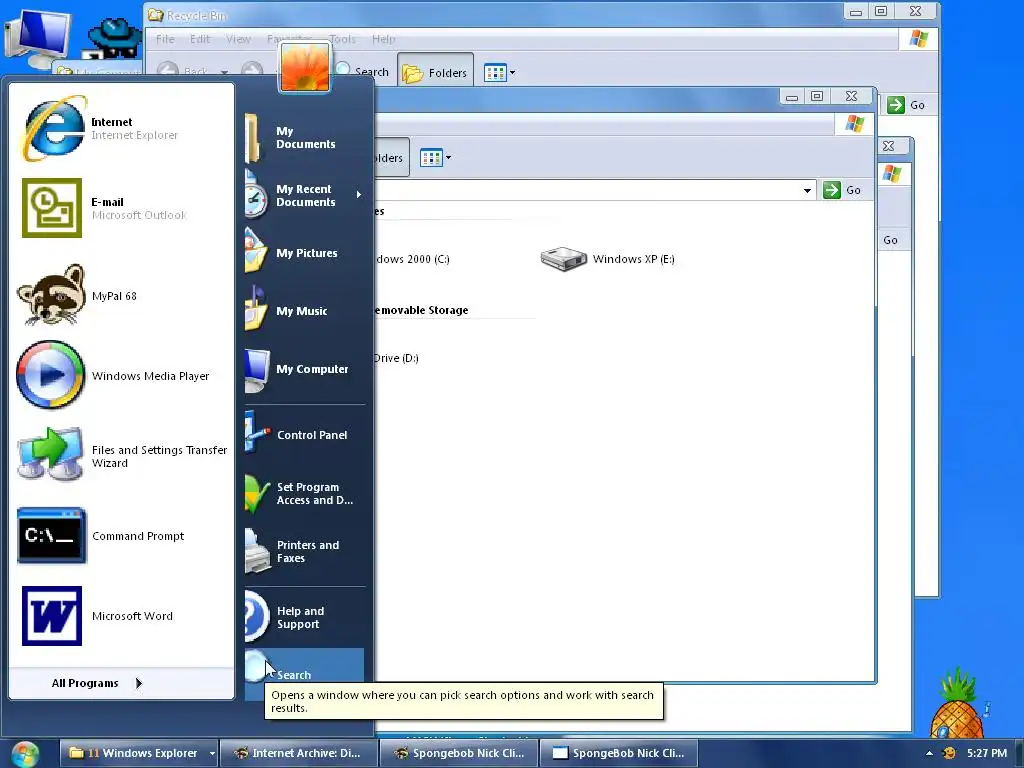Expand Windows Explorer taskbar group arrow
This screenshot has width=1024, height=768.
click(x=212, y=754)
